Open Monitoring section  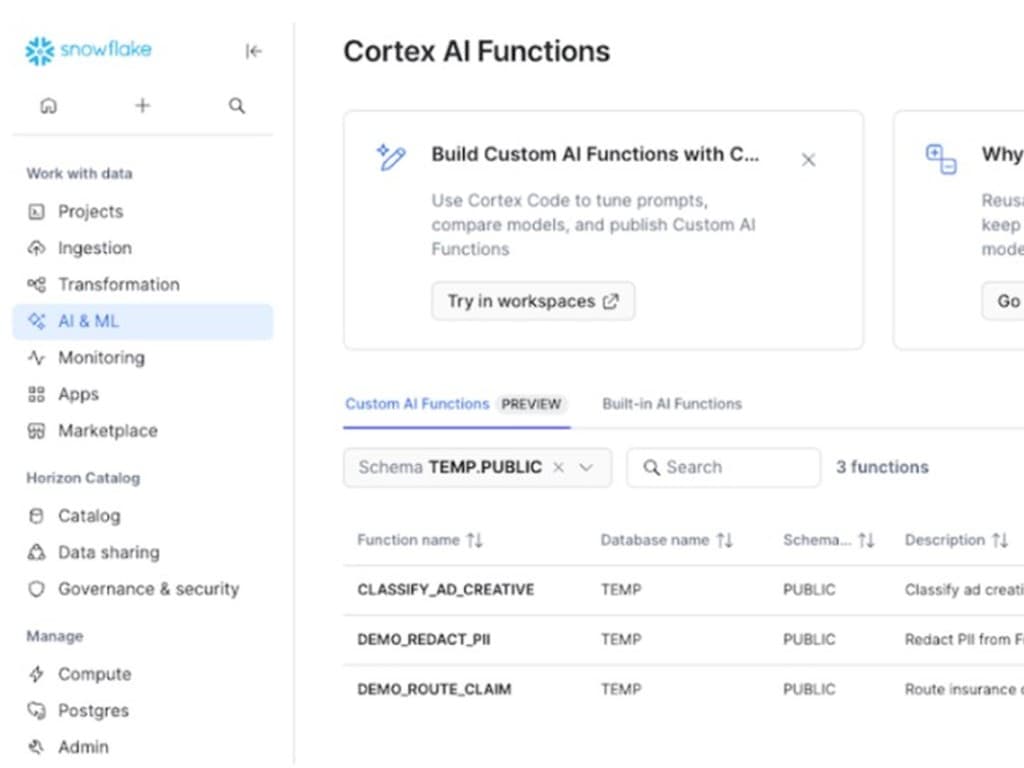coord(142,358)
